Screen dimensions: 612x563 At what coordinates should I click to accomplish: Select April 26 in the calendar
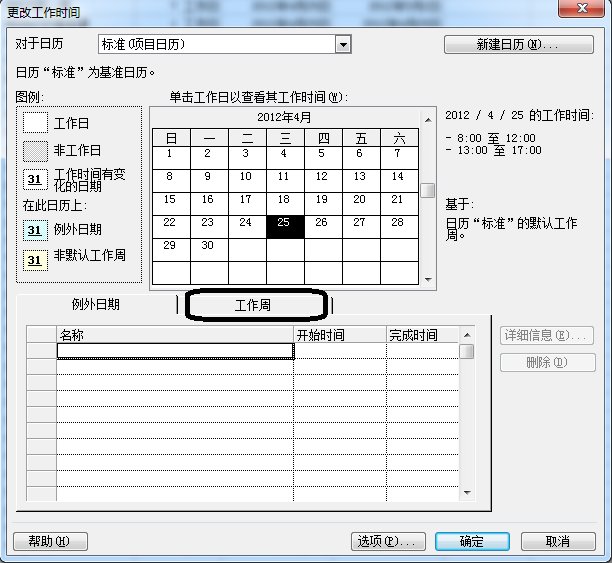(323, 227)
